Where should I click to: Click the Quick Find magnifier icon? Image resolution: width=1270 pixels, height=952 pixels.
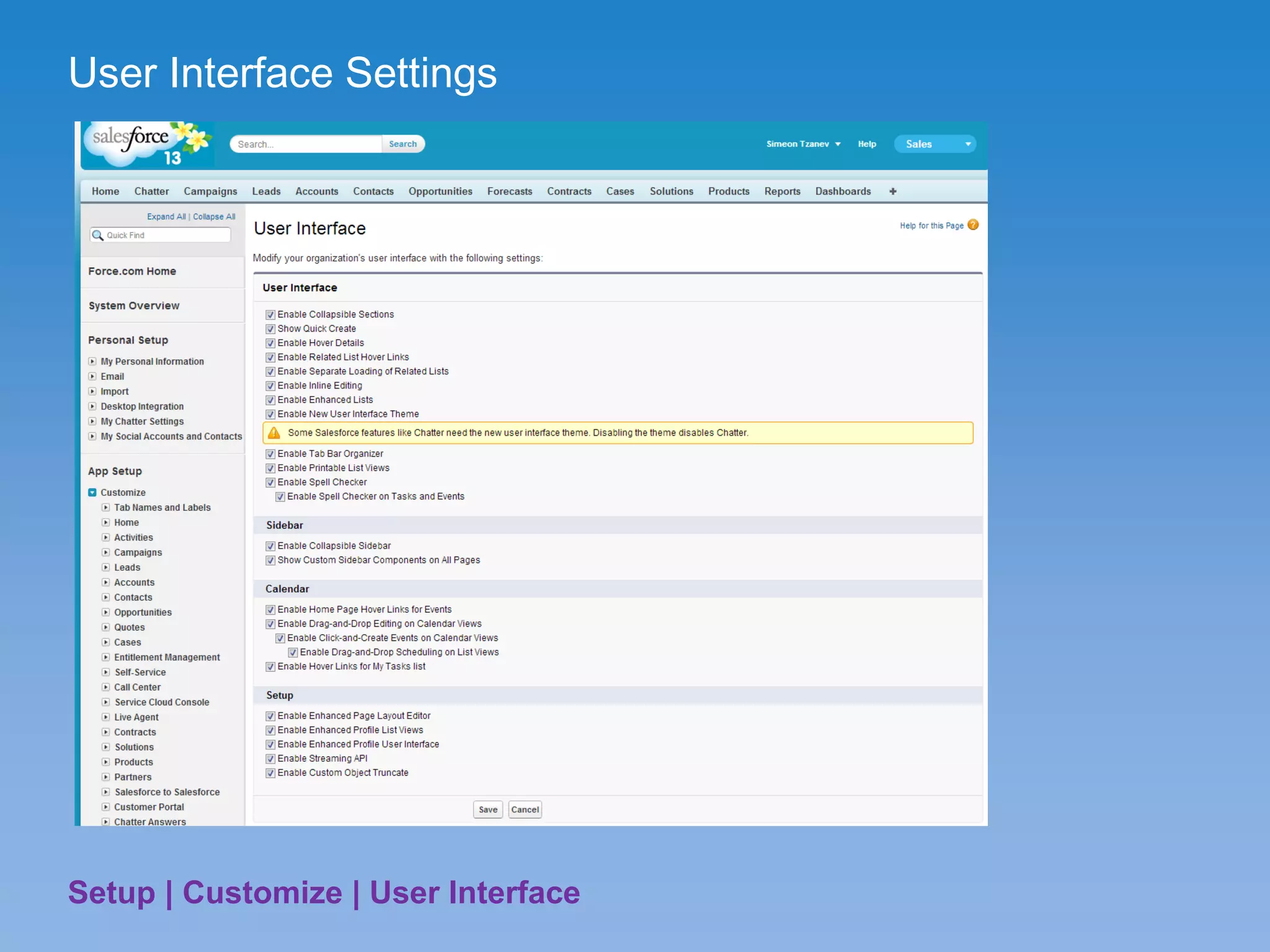[98, 235]
